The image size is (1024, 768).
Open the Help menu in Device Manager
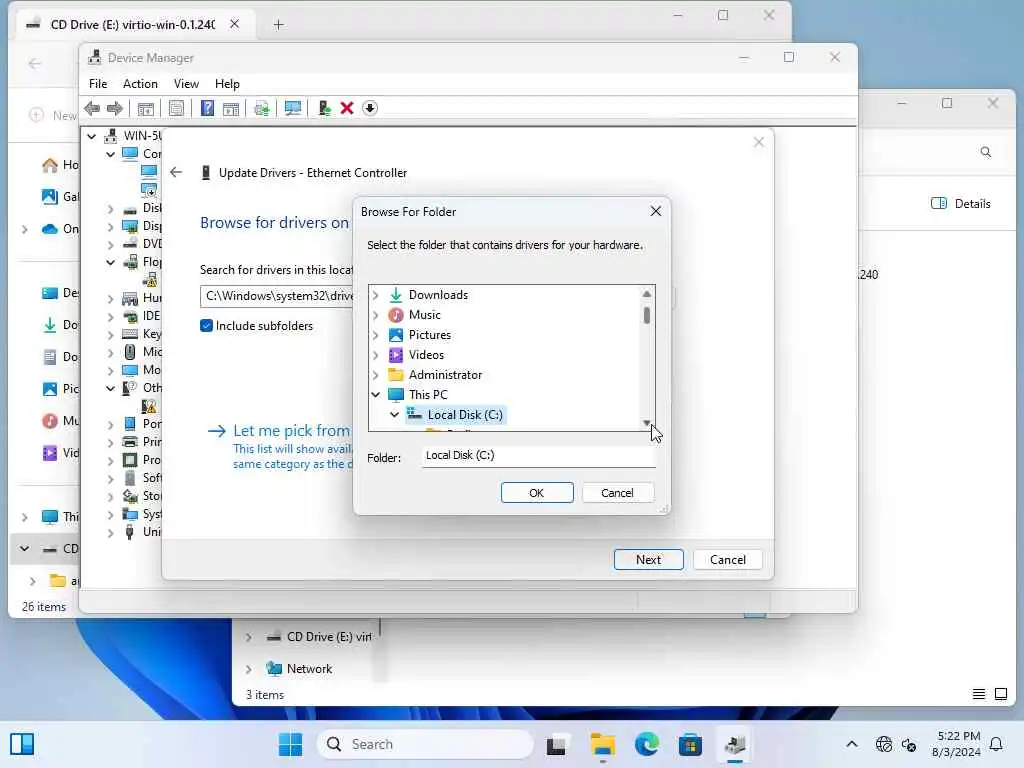(x=227, y=84)
